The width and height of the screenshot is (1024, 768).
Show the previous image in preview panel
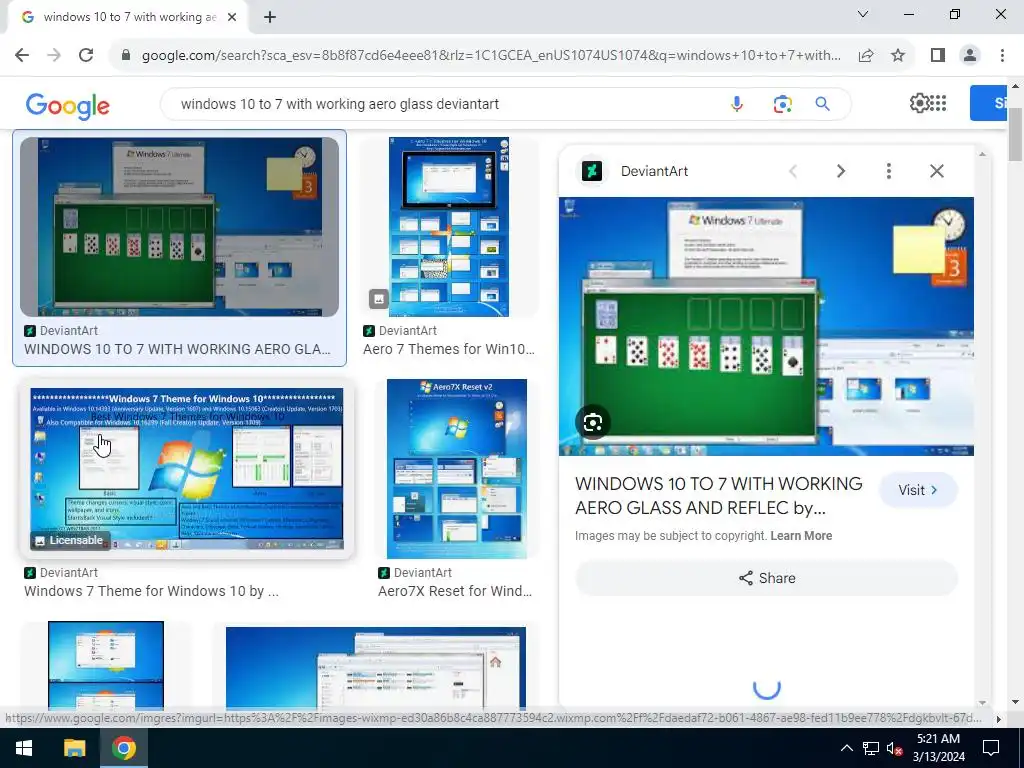[x=793, y=171]
